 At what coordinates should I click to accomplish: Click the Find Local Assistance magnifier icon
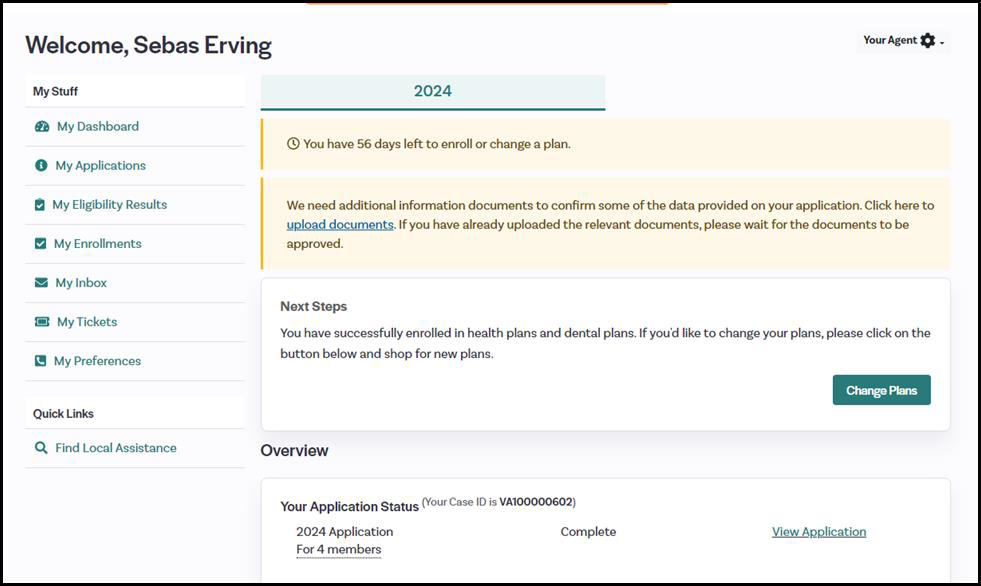[41, 448]
